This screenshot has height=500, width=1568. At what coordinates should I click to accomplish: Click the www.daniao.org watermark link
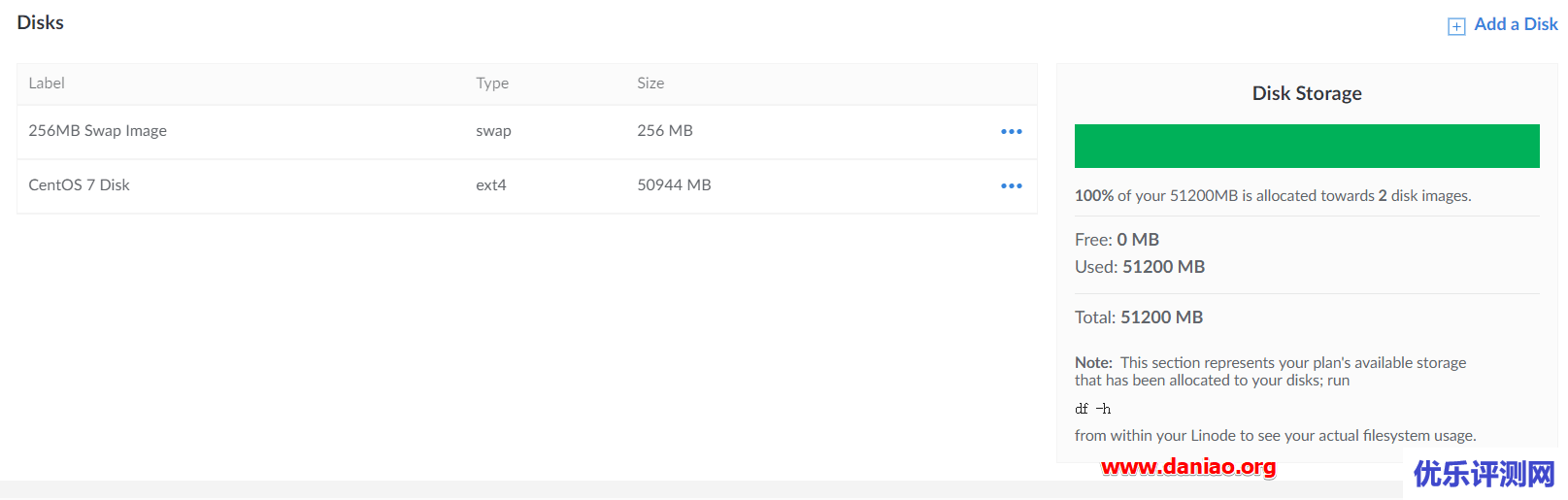click(x=1188, y=467)
